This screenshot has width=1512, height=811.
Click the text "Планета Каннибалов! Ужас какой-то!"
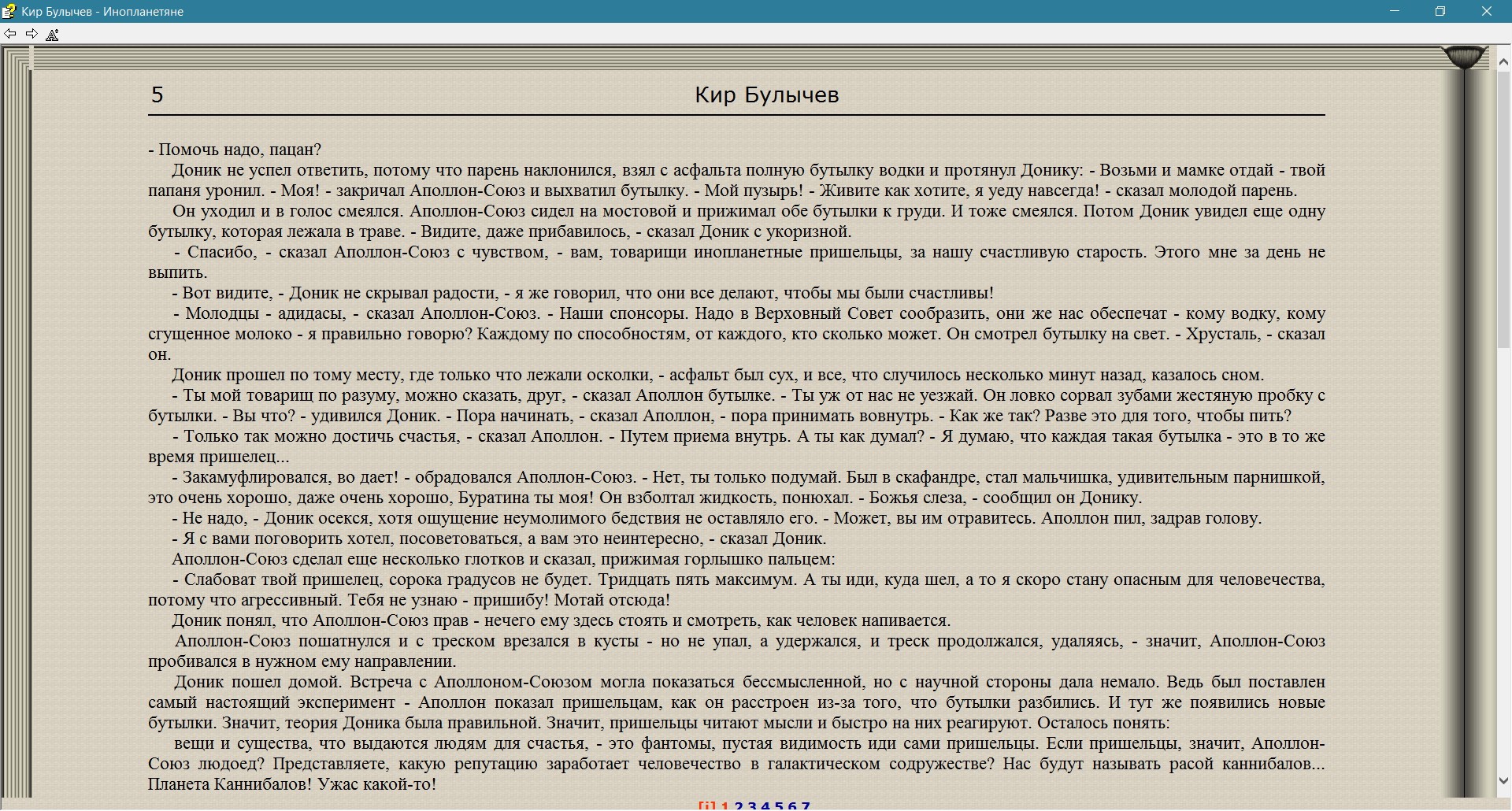pos(292,784)
